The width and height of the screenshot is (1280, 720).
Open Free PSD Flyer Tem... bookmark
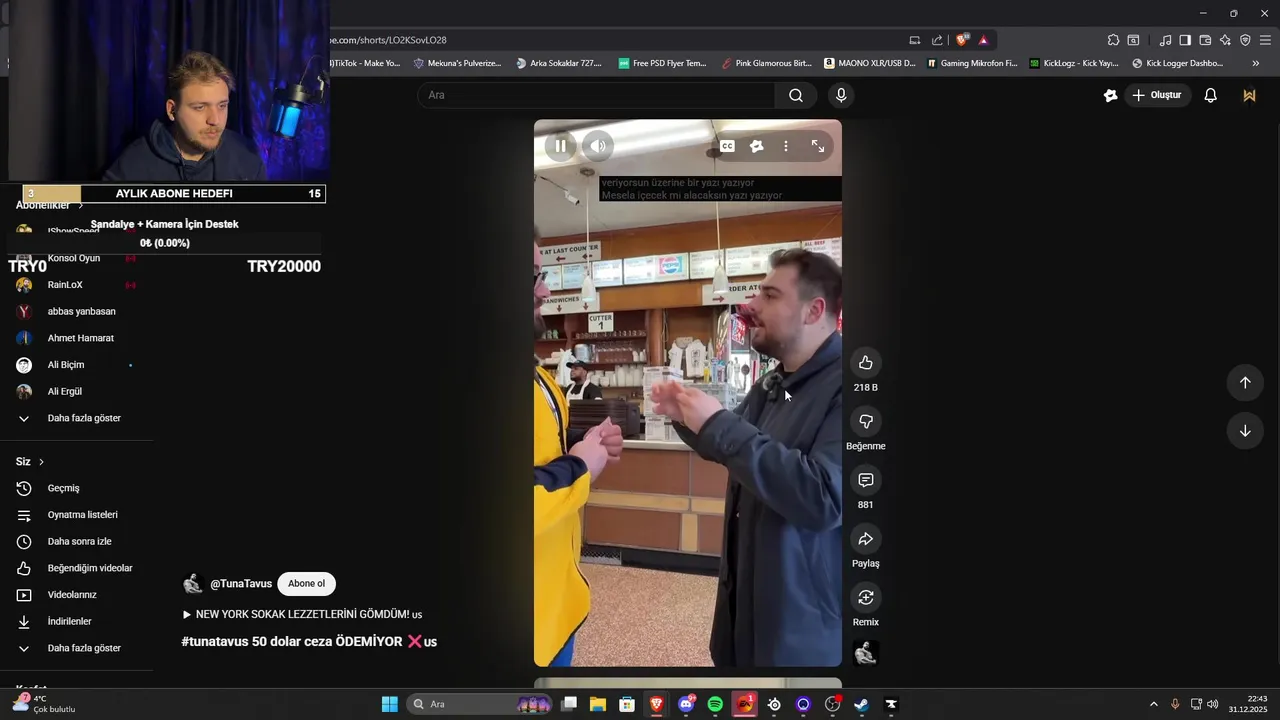coord(662,63)
